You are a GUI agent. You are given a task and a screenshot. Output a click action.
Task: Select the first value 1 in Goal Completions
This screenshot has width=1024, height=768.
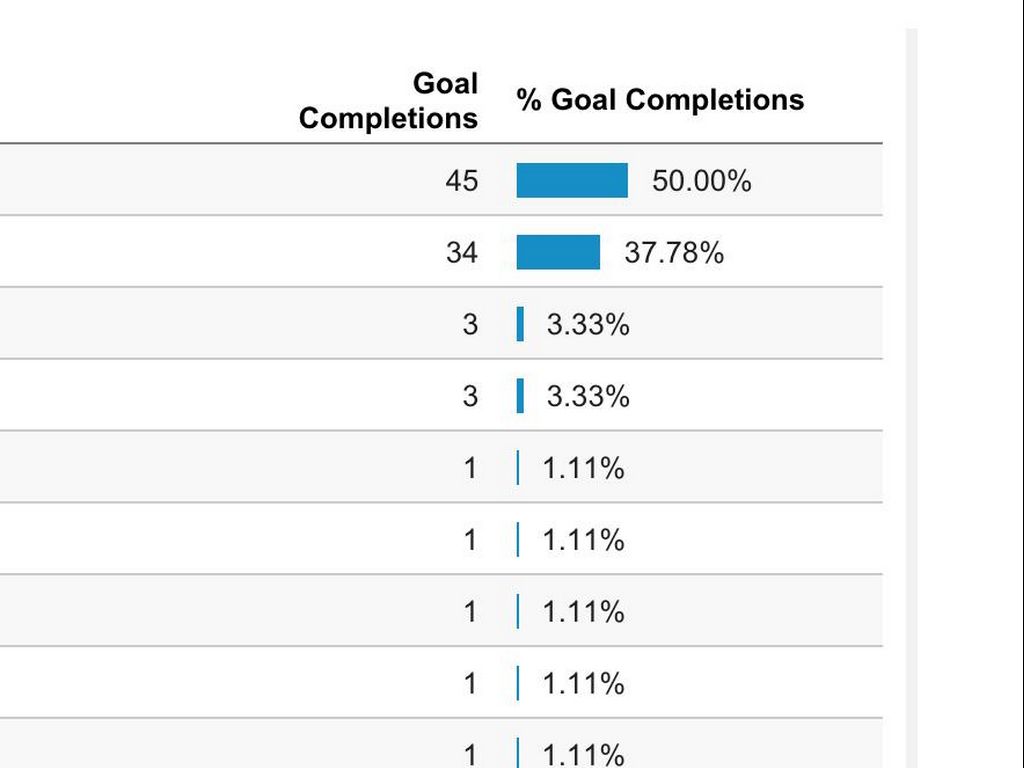[470, 468]
